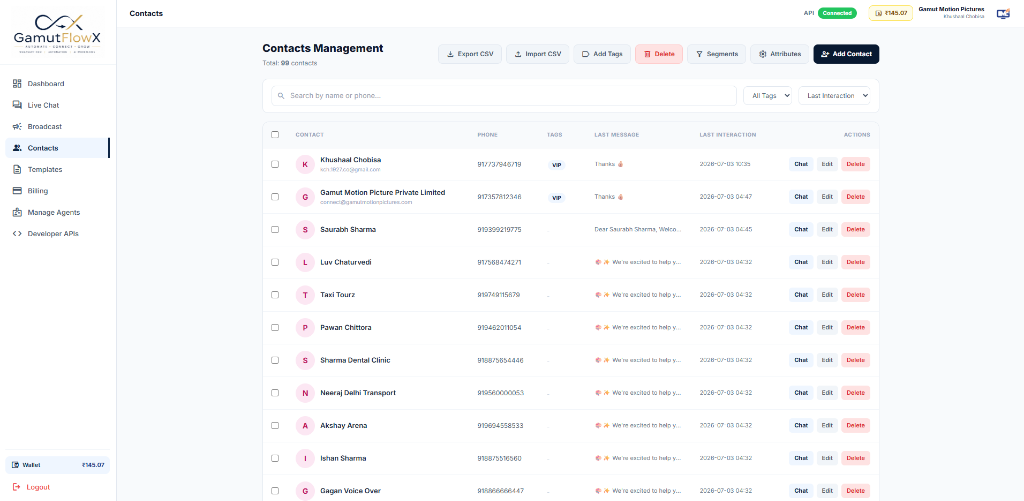This screenshot has width=1024, height=501.
Task: Click phone number 917737946719
Action: [499, 165]
